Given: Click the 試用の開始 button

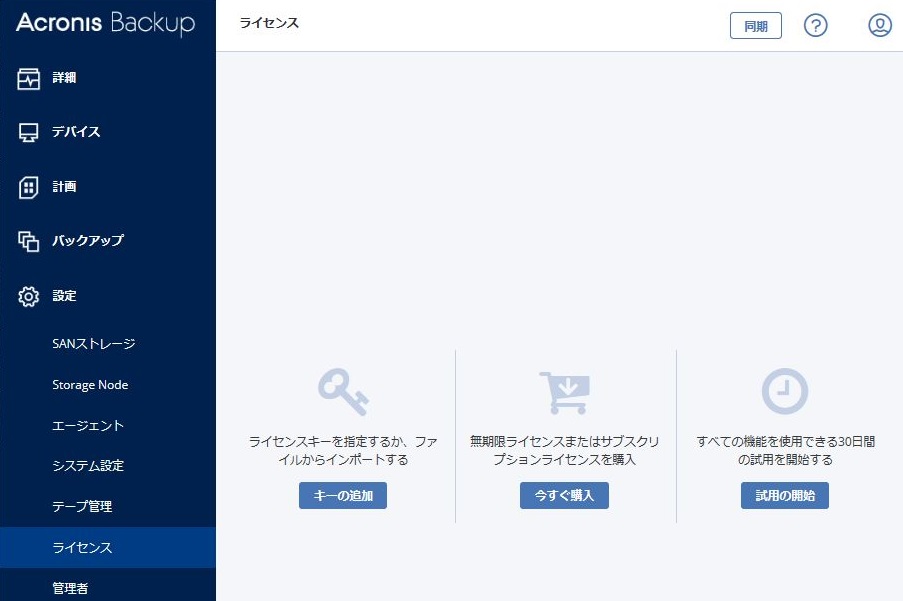Looking at the screenshot, I should [x=785, y=495].
